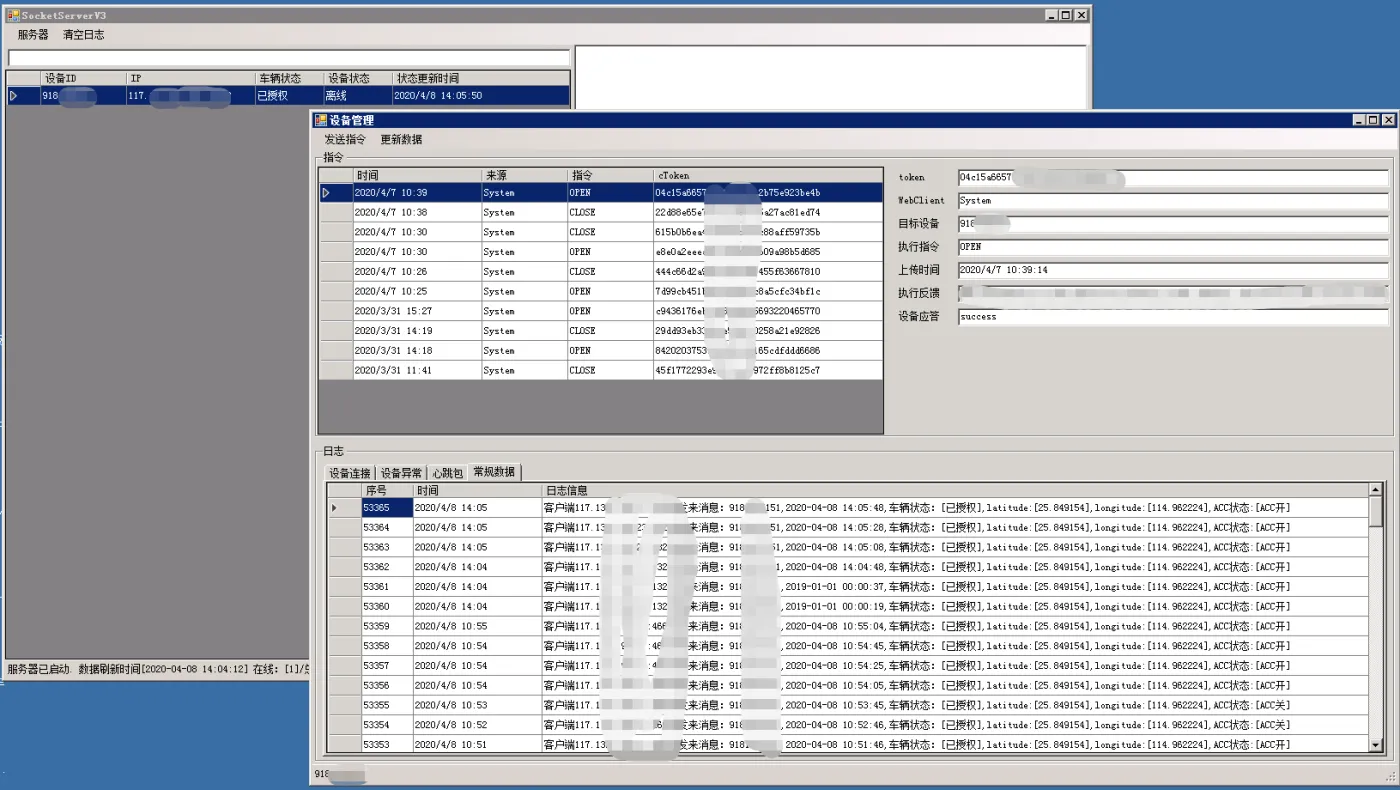Image resolution: width=1400 pixels, height=790 pixels.
Task: Click the 执行反馈 field
Action: (1173, 293)
